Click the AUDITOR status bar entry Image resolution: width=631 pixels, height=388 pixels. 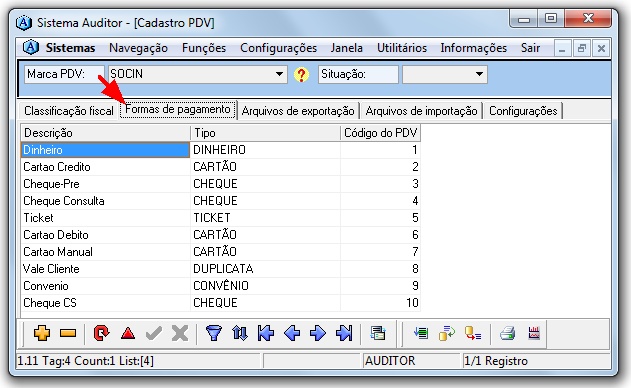click(411, 361)
